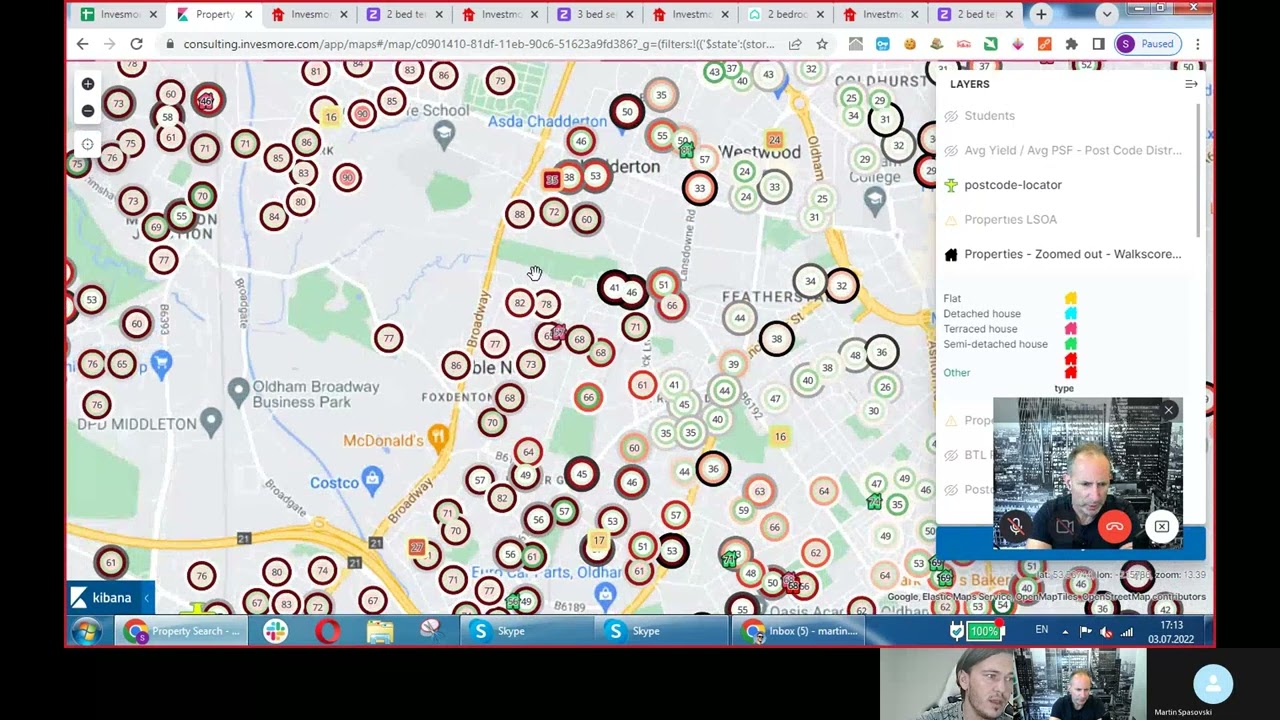Expand the Properties Zoomed out Walkscore layer
The image size is (1280, 720).
tap(1072, 254)
